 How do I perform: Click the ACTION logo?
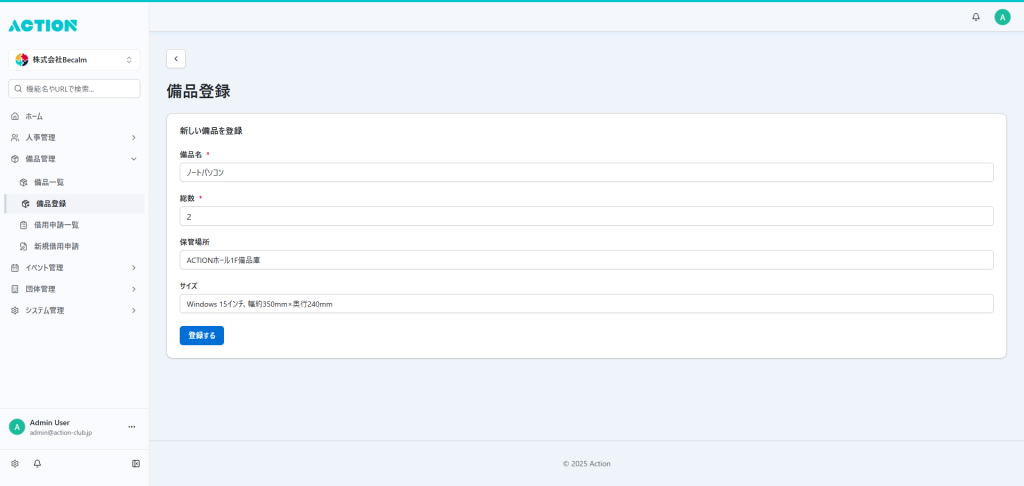click(x=42, y=25)
